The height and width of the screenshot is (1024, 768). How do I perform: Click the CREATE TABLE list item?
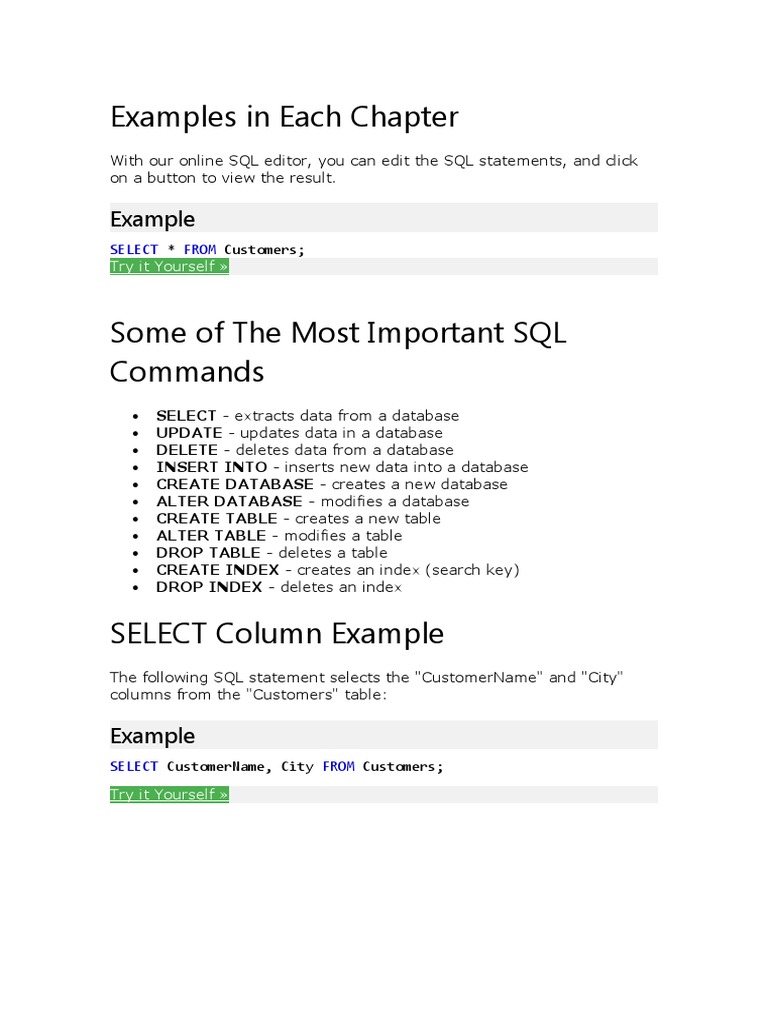pos(298,518)
